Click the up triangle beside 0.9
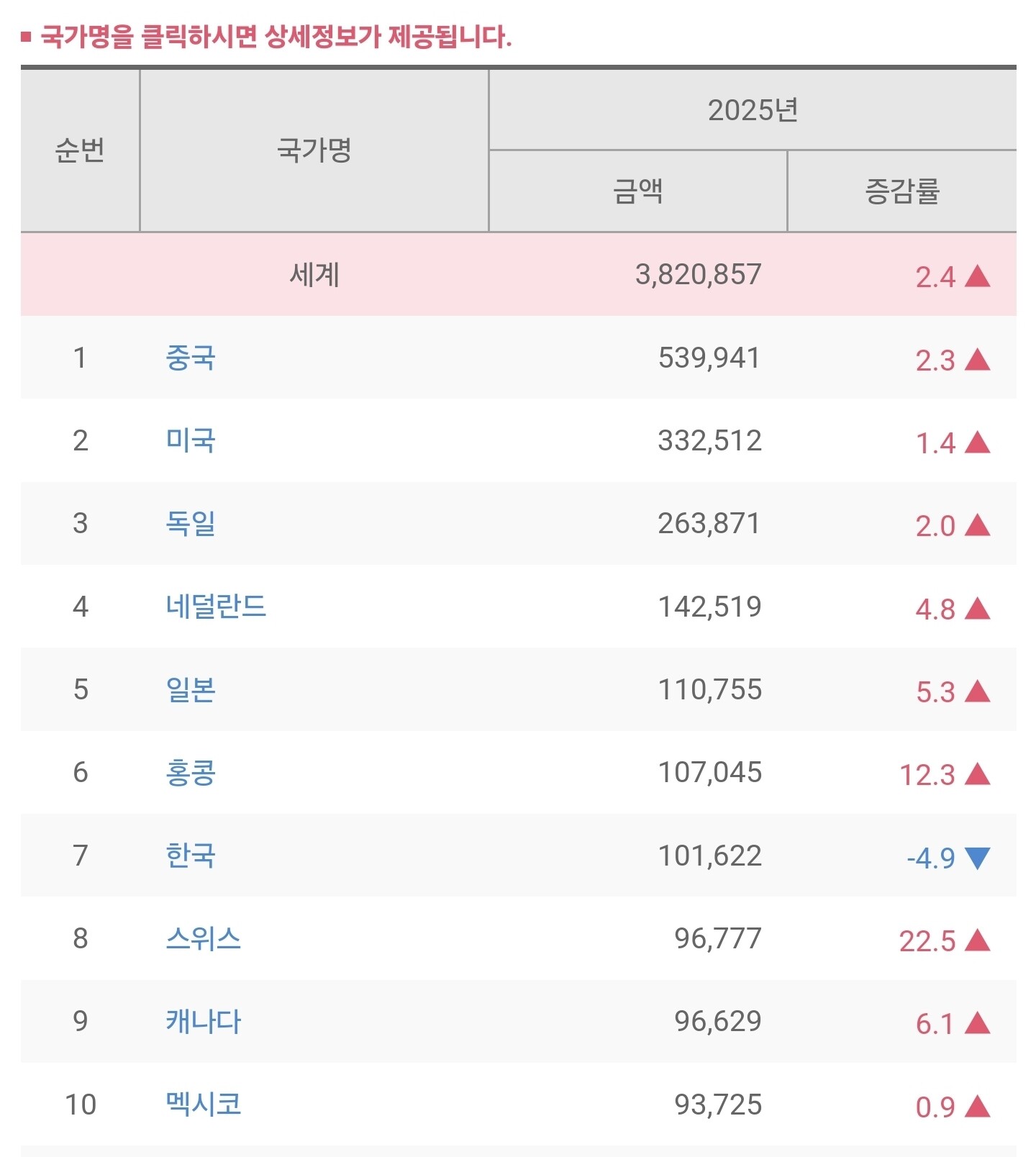This screenshot has width=1036, height=1157. 977,1107
